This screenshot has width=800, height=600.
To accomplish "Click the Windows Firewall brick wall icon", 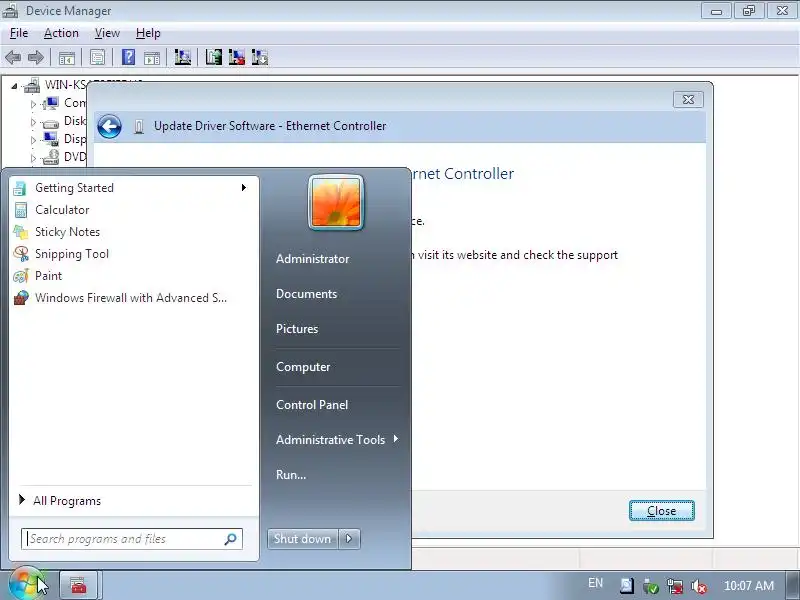I will coord(21,298).
